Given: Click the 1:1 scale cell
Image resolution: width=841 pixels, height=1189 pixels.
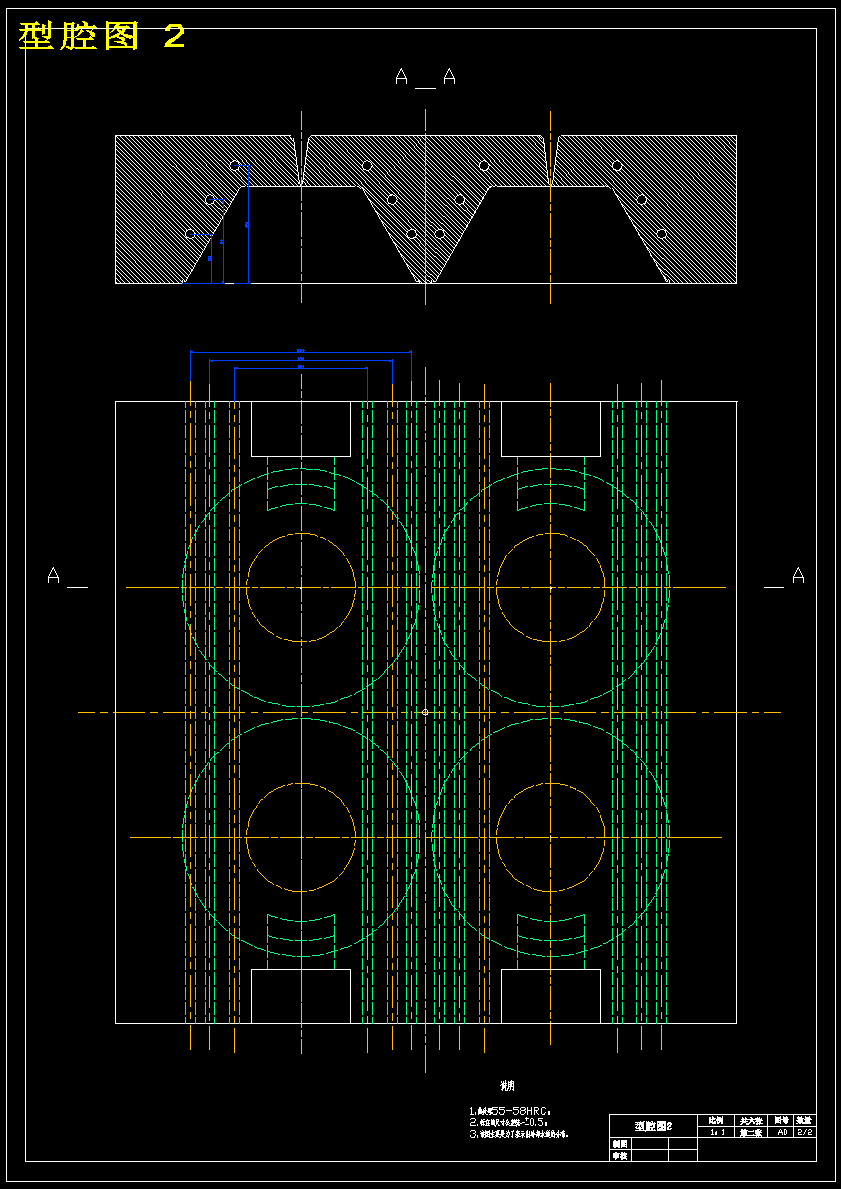Looking at the screenshot, I should pyautogui.click(x=715, y=1131).
